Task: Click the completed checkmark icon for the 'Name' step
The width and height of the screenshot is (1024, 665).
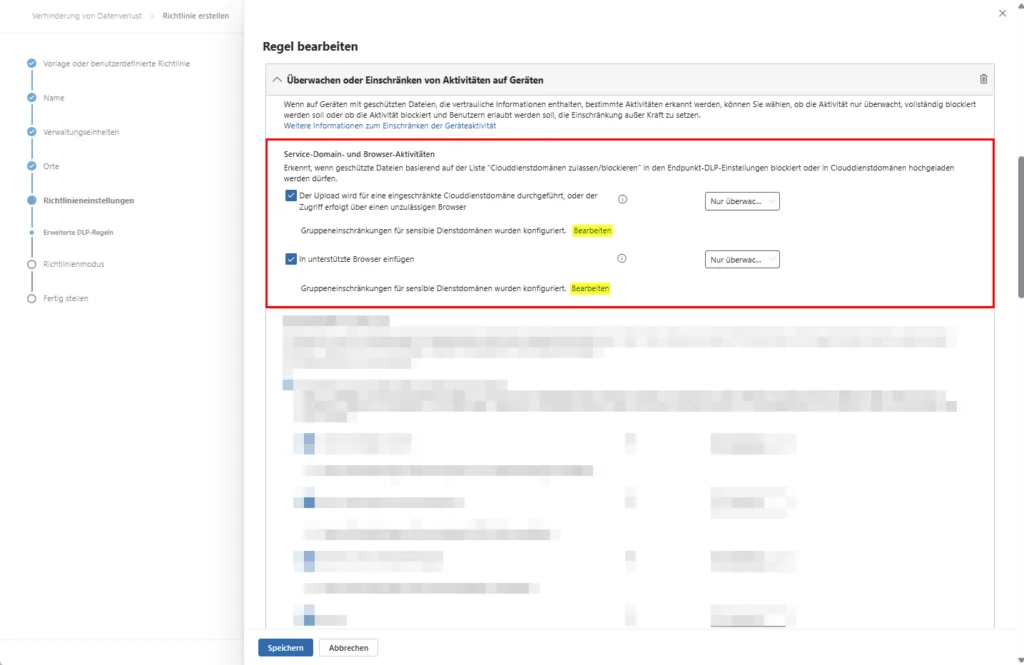Action: 32,98
